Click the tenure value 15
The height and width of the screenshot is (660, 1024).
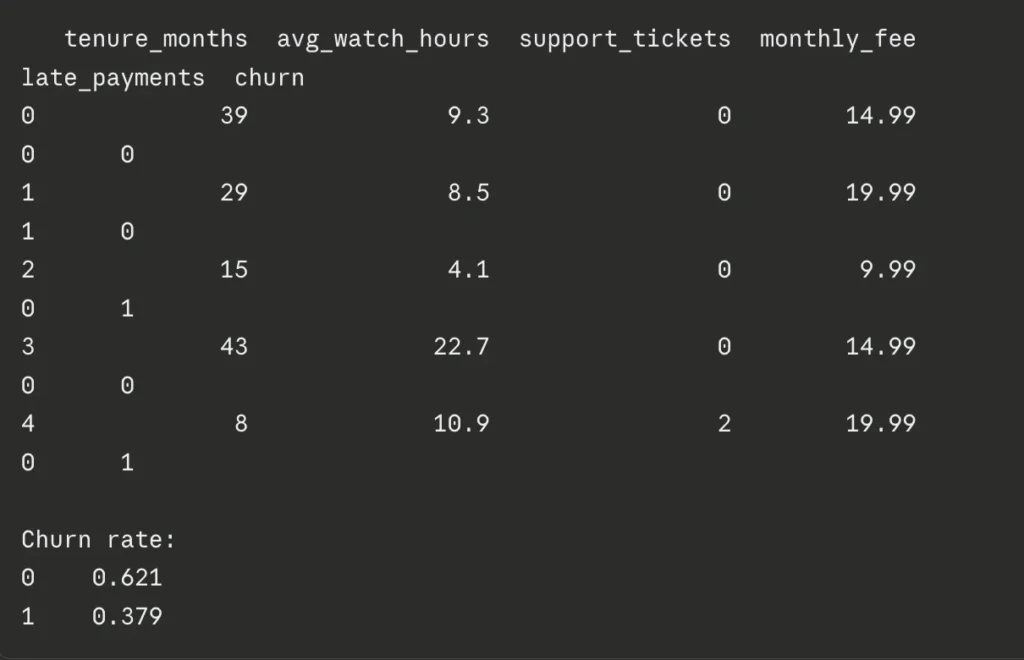coord(234,270)
